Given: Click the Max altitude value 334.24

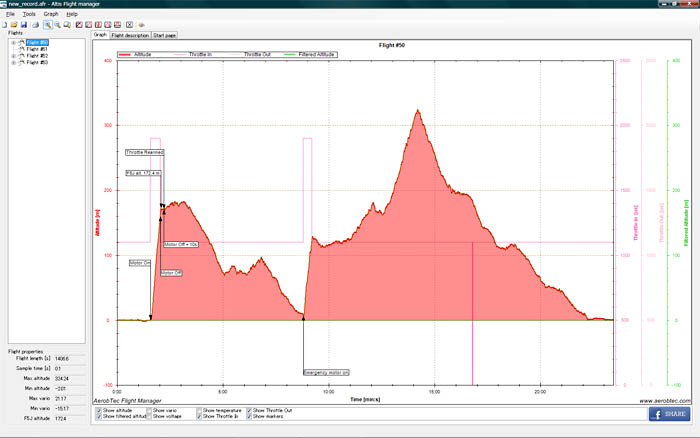Looking at the screenshot, I should click(x=62, y=379).
